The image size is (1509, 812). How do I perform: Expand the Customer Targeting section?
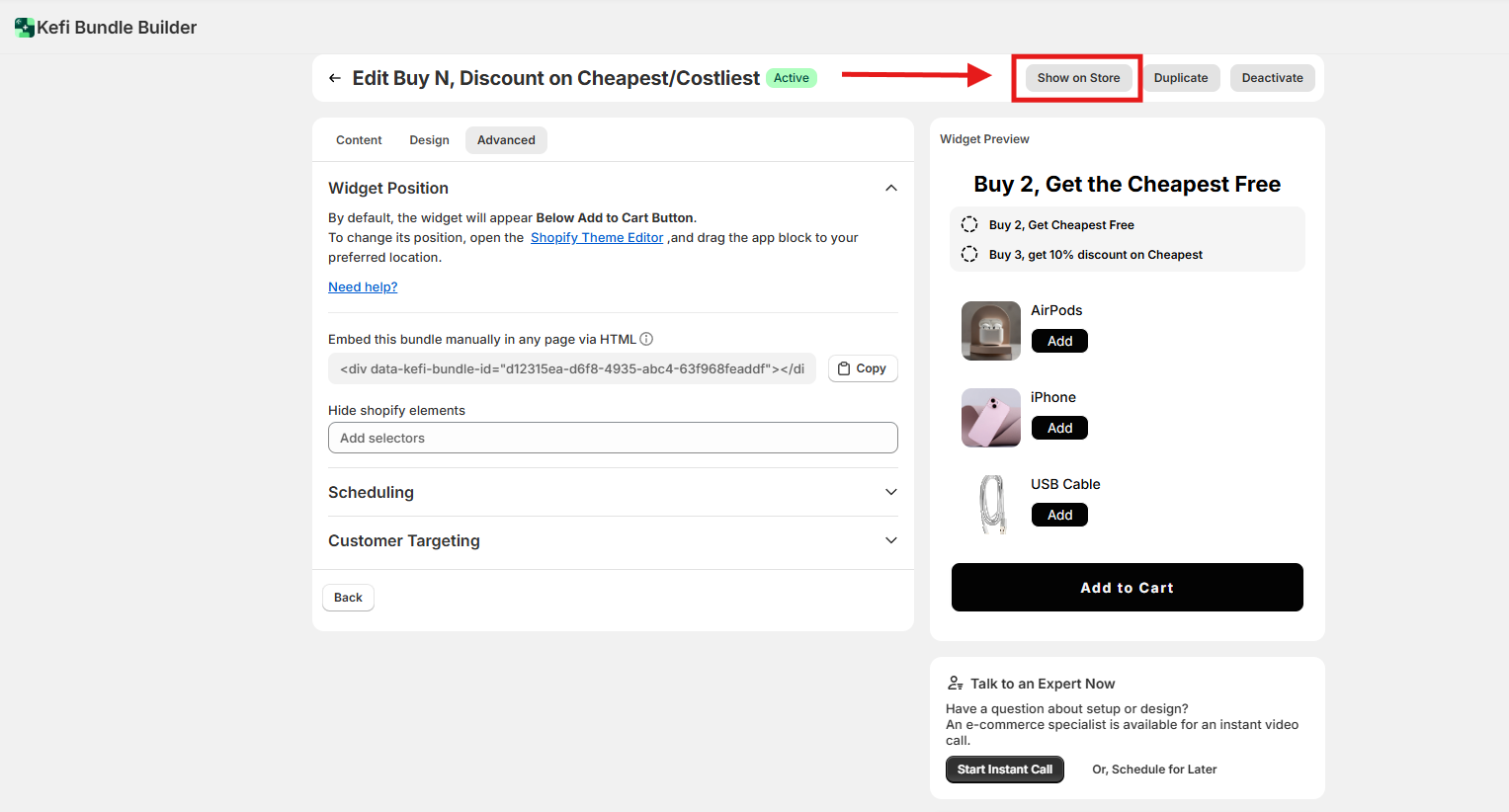[890, 540]
